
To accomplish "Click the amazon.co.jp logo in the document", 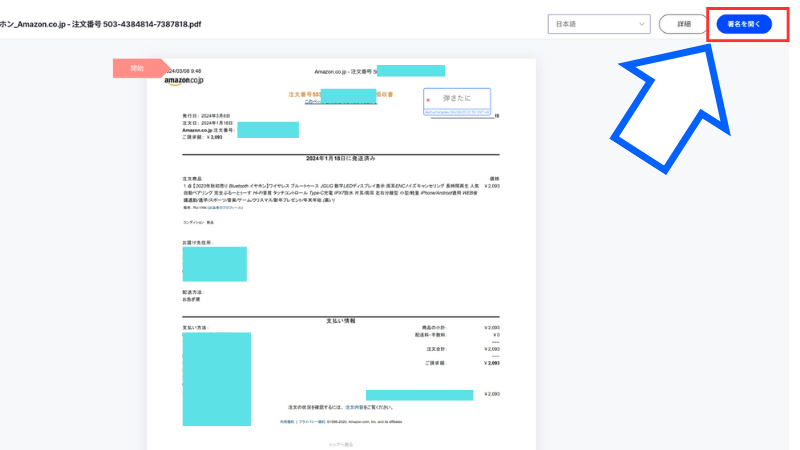I will [184, 81].
